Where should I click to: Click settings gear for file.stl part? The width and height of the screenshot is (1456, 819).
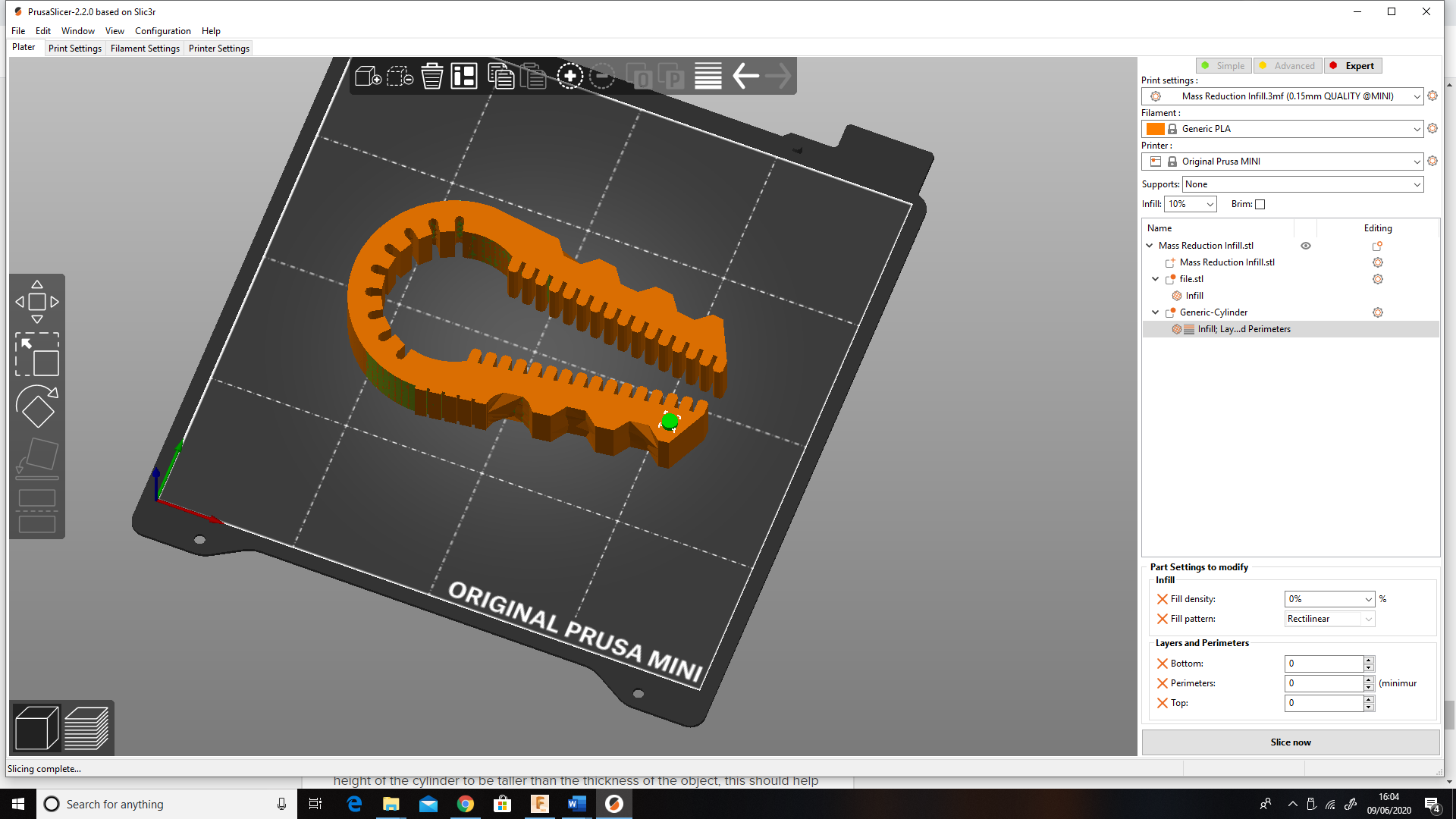click(1378, 279)
